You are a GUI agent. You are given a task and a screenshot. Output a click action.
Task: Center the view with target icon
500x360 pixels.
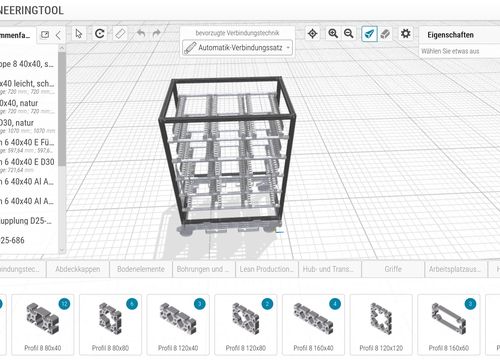[x=313, y=34]
